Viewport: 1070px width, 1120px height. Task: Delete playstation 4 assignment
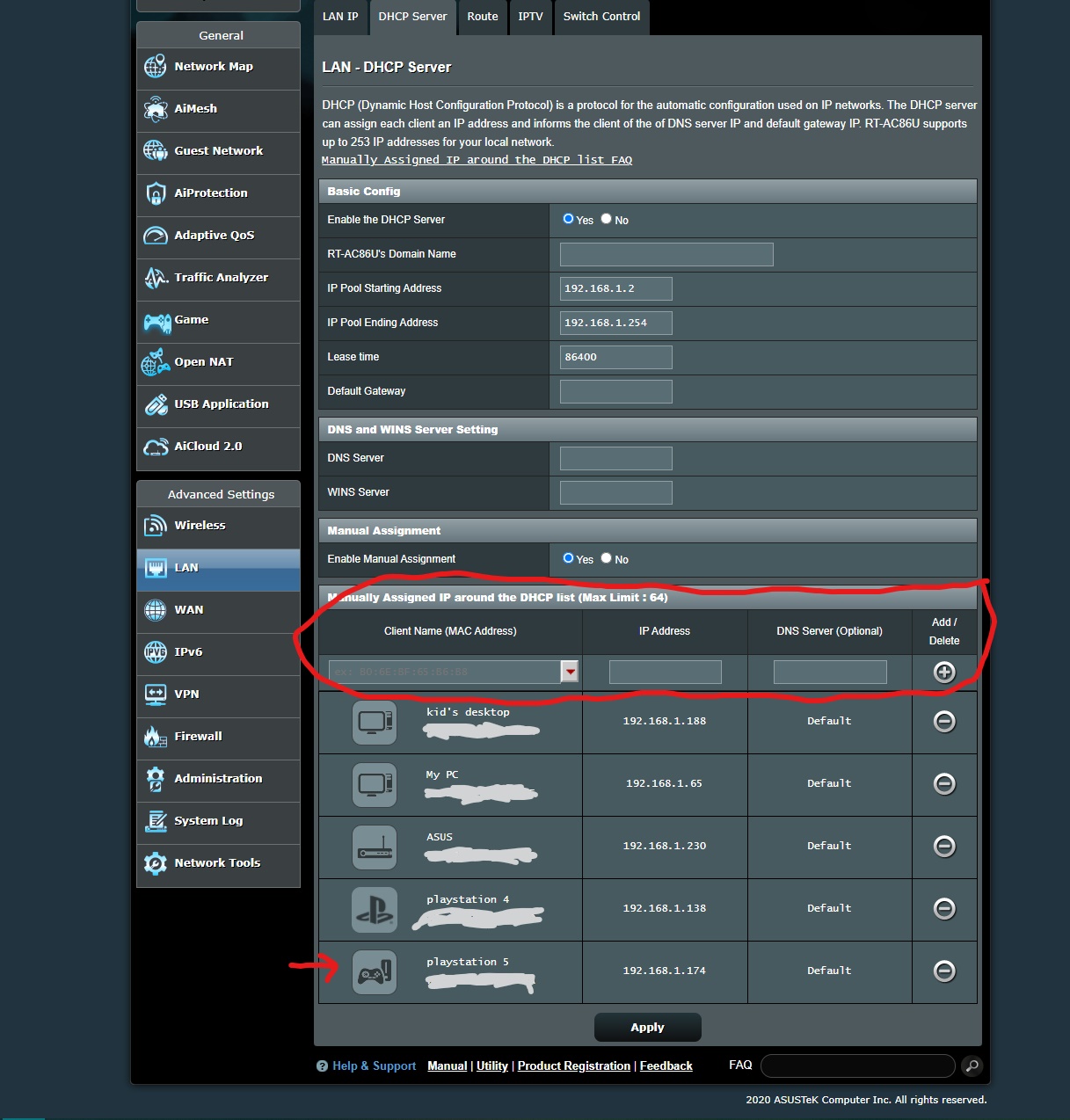(944, 909)
